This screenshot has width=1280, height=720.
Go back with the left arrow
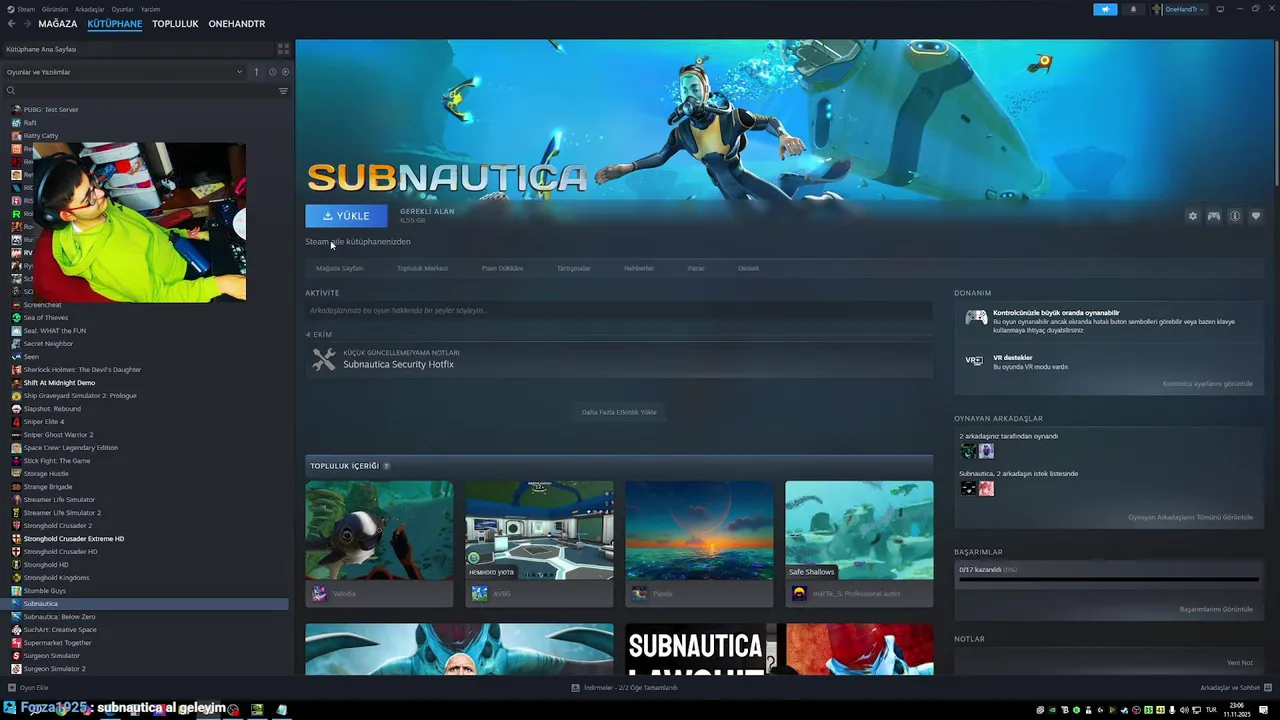(11, 23)
